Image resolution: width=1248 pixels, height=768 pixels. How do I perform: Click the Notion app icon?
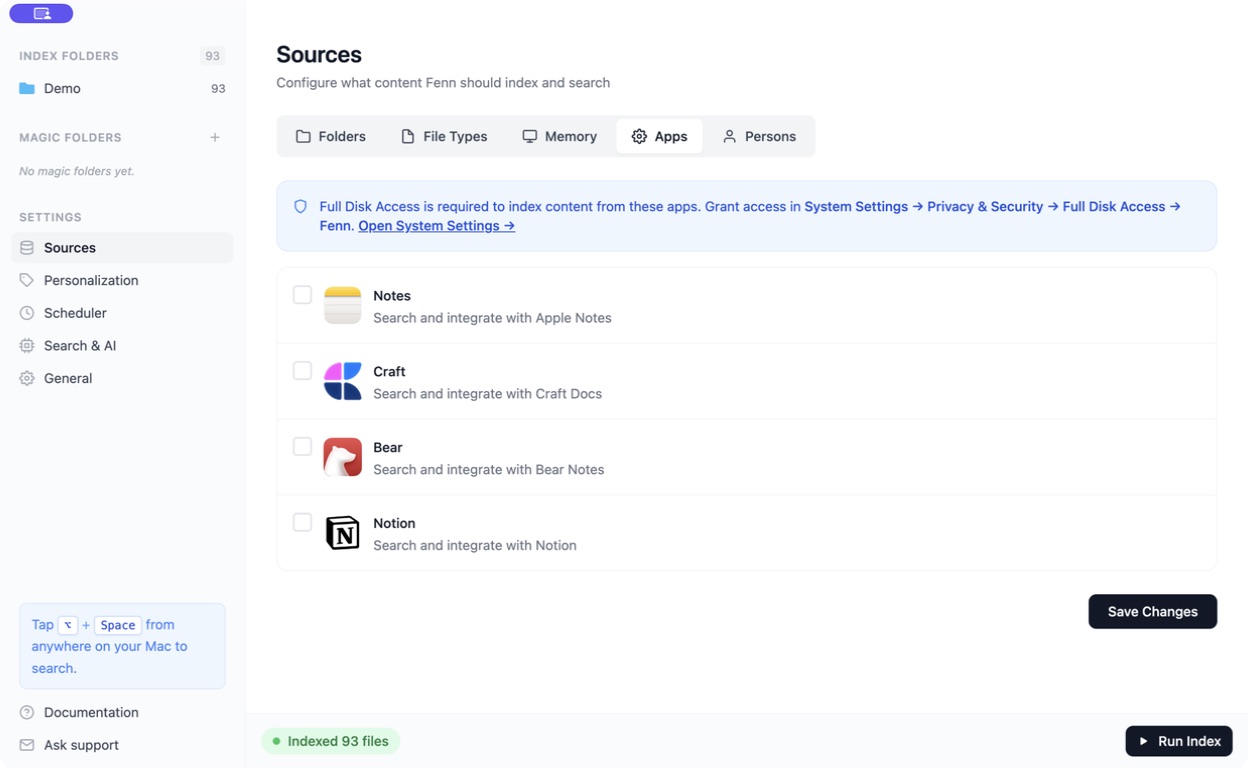point(342,533)
